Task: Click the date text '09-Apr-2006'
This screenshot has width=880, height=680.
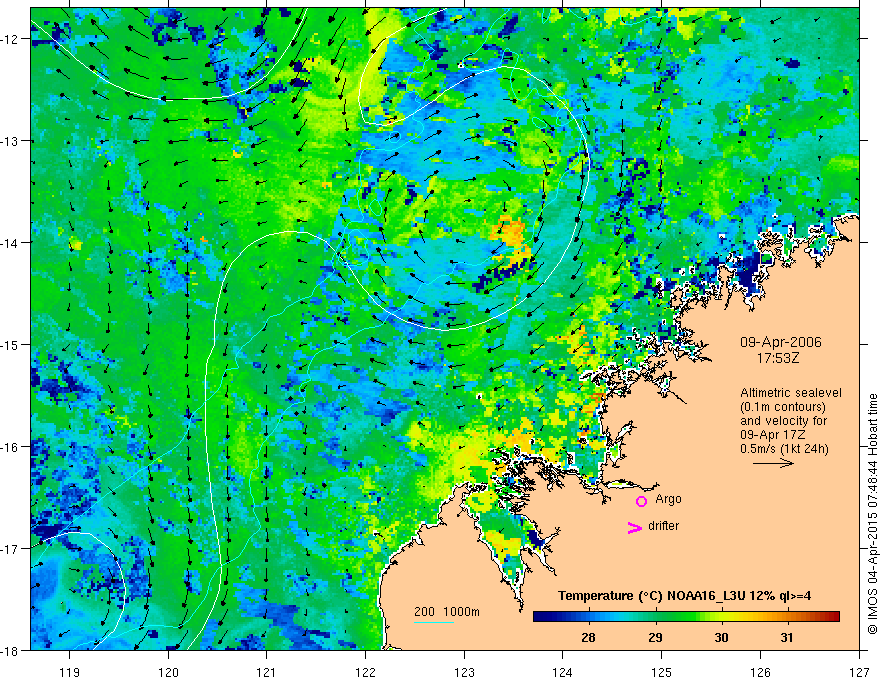Action: pos(780,342)
